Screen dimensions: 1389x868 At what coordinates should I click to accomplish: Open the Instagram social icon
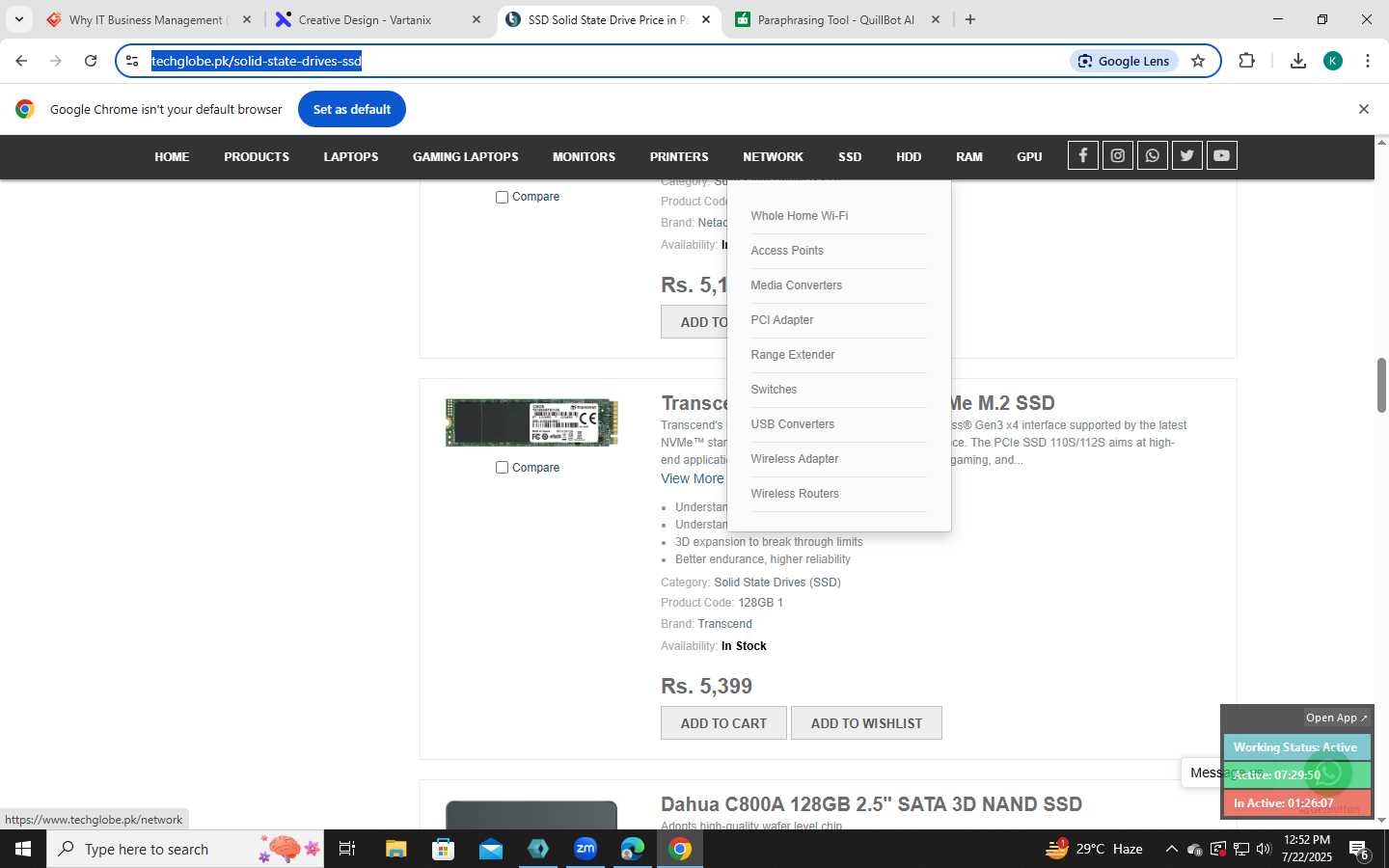1117,156
